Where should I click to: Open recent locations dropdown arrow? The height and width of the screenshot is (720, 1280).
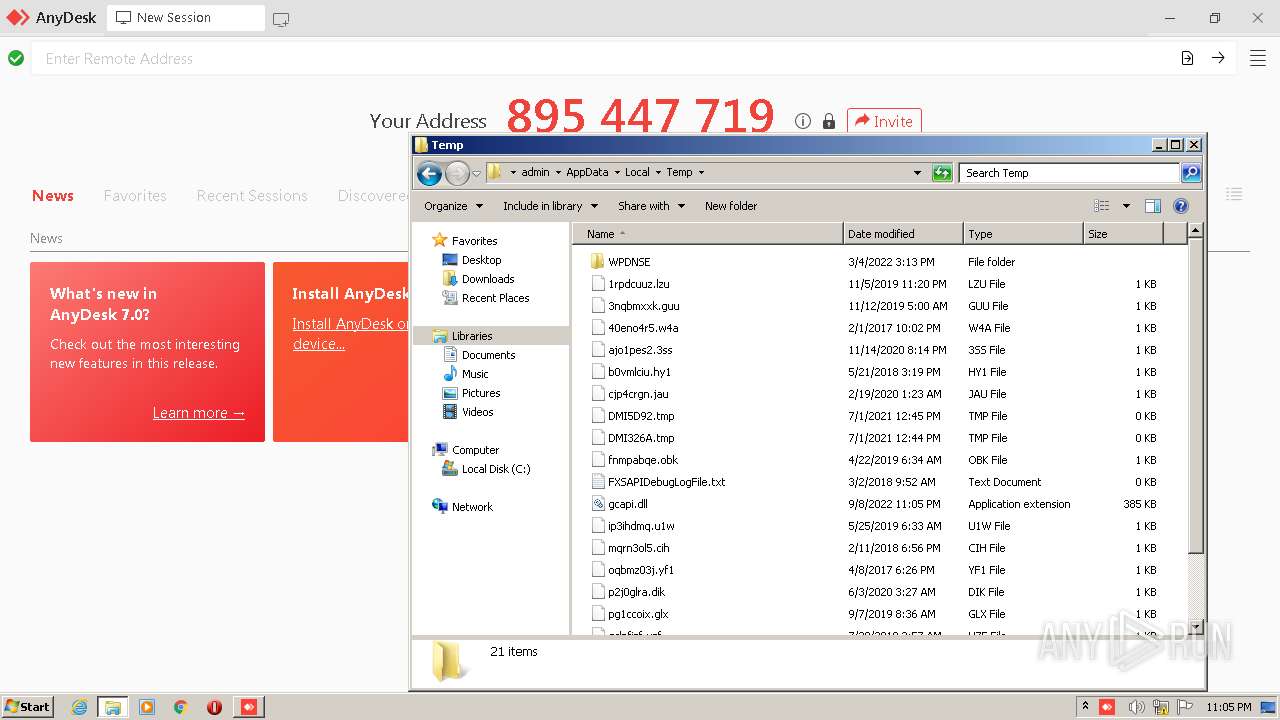tap(477, 174)
